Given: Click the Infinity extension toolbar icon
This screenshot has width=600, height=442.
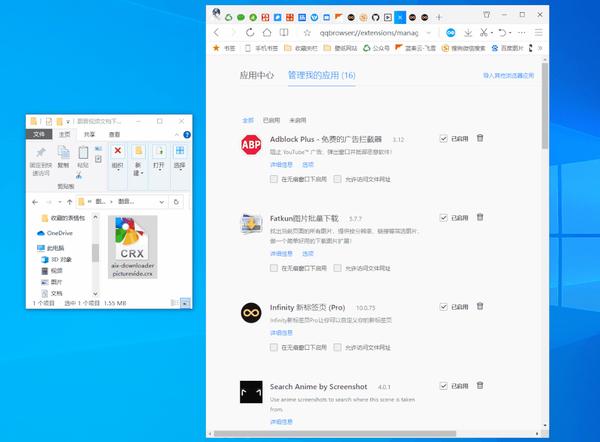Looking at the screenshot, I should tap(451, 33).
